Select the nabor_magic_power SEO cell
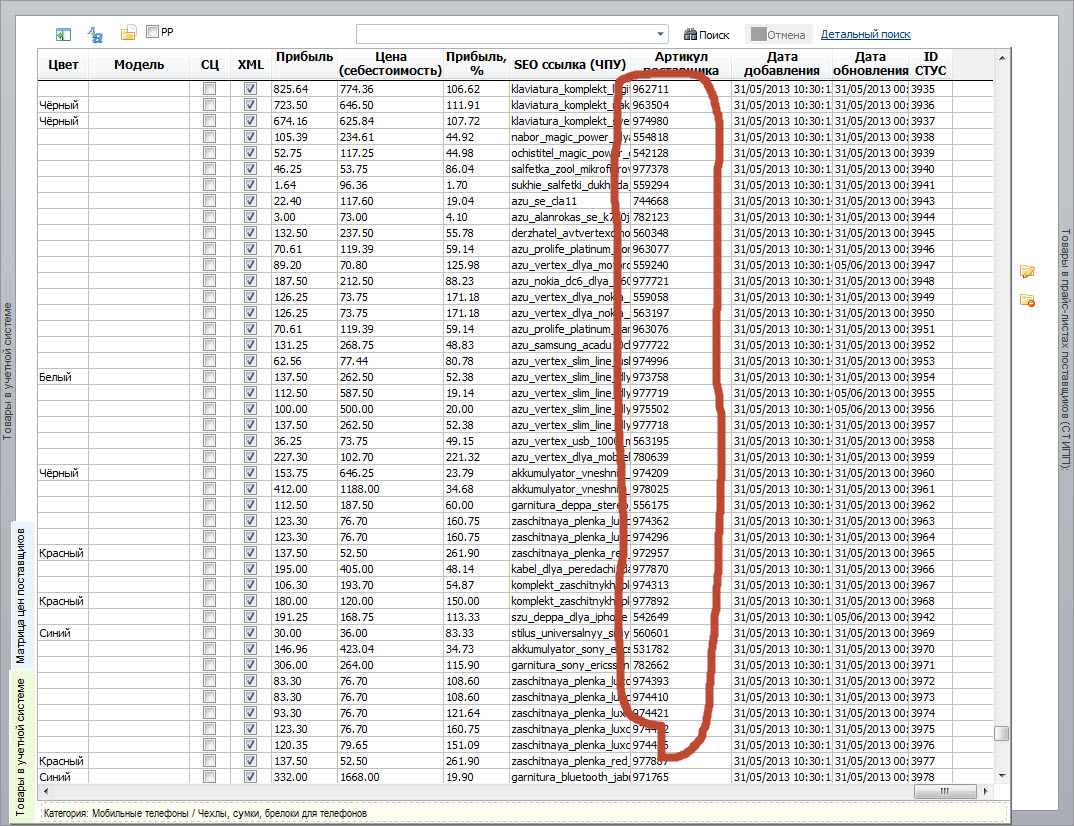 click(x=570, y=137)
